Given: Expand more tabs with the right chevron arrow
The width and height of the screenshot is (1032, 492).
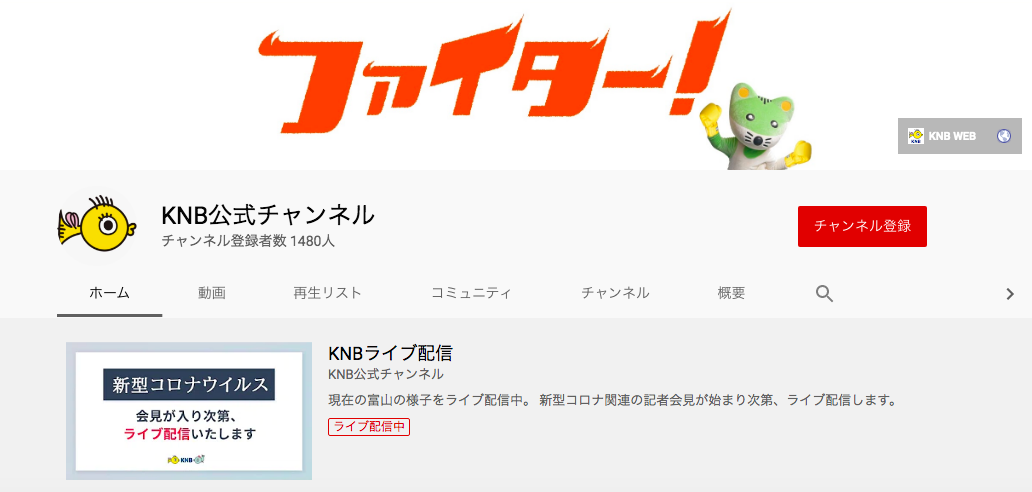Looking at the screenshot, I should pos(1010,294).
